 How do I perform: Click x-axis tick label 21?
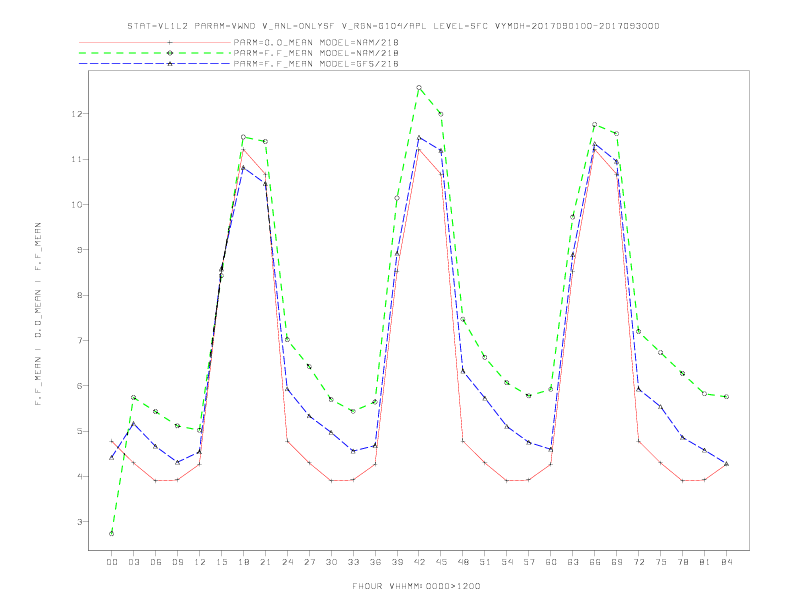[x=265, y=562]
